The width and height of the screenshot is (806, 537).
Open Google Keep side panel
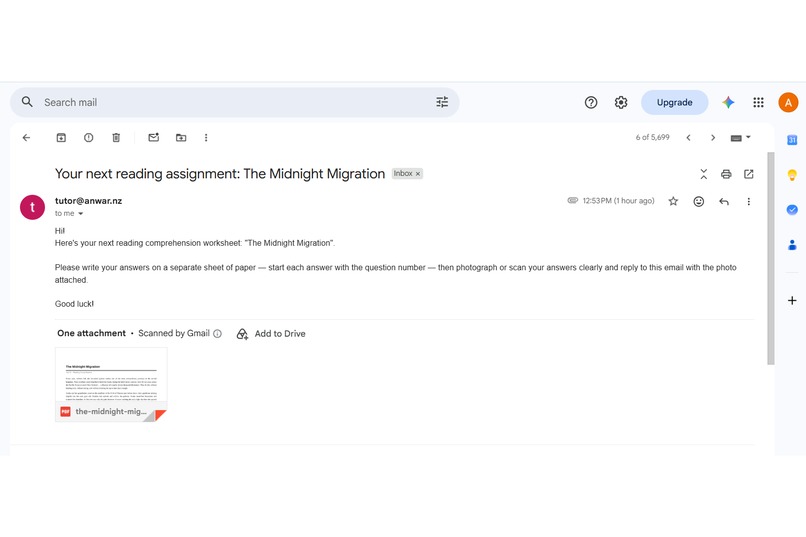[792, 175]
